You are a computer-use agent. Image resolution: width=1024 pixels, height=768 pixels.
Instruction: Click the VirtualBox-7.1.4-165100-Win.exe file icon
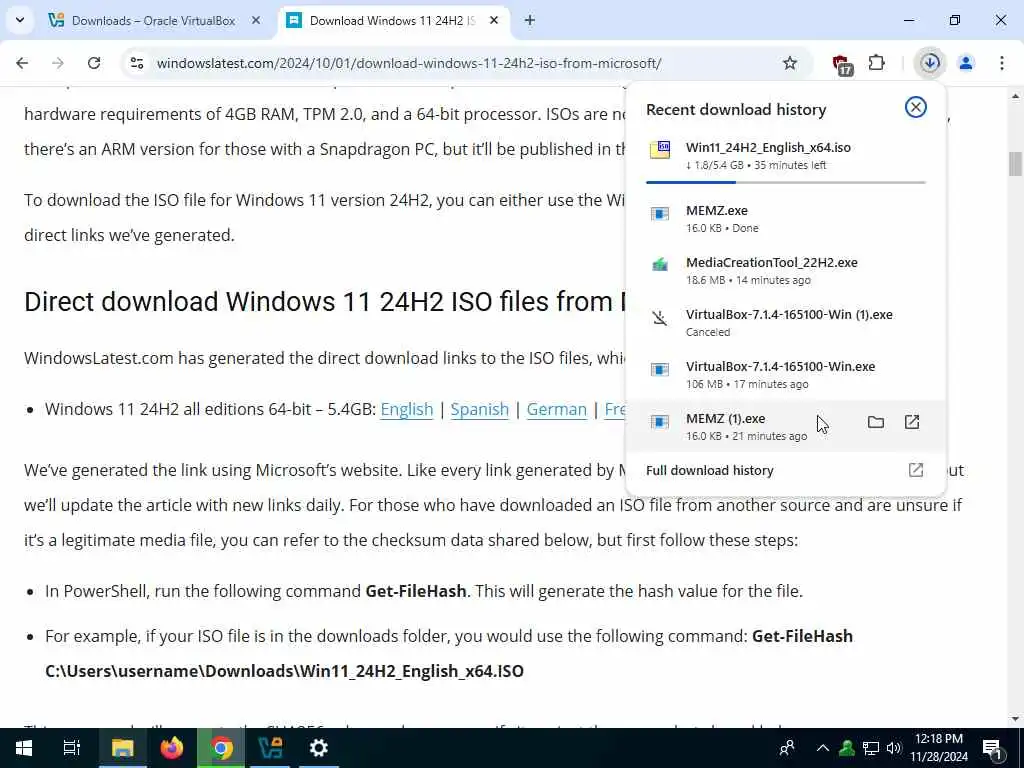660,370
